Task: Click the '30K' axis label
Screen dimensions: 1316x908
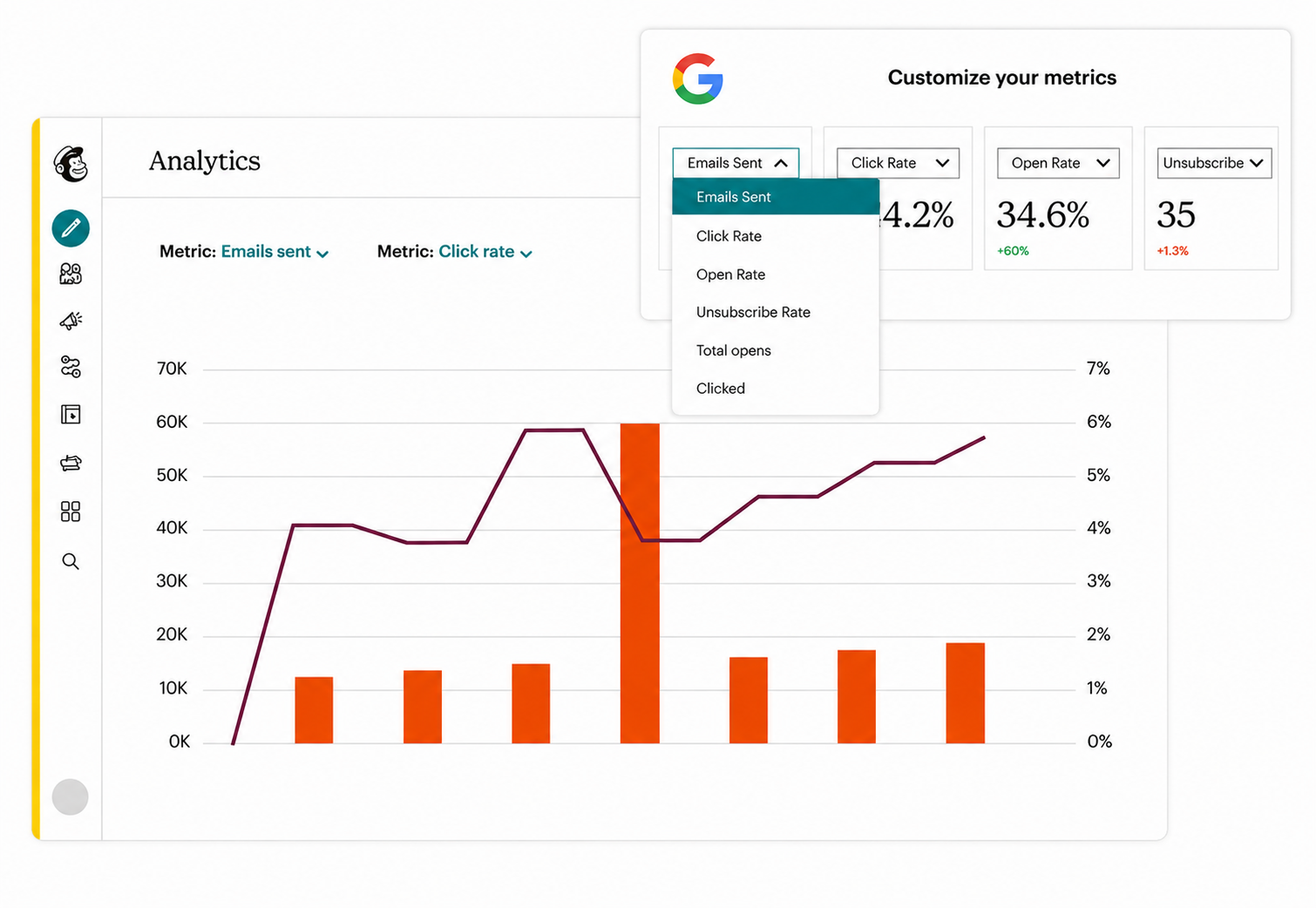Action: [172, 581]
